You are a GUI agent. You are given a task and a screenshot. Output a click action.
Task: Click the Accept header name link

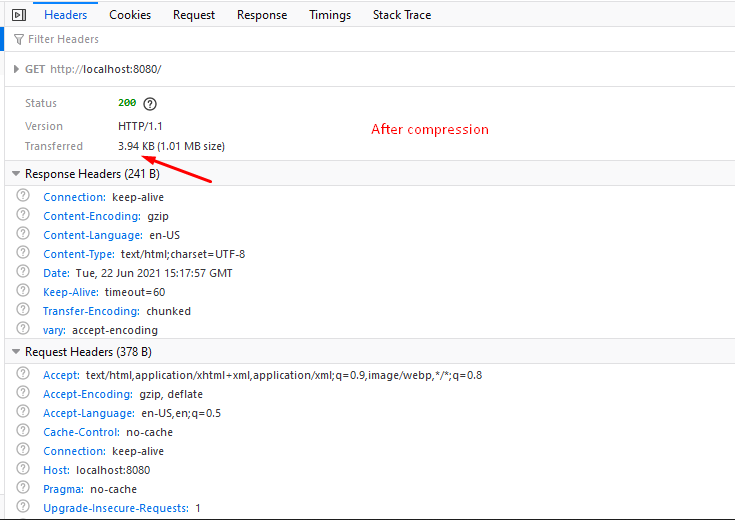(61, 375)
